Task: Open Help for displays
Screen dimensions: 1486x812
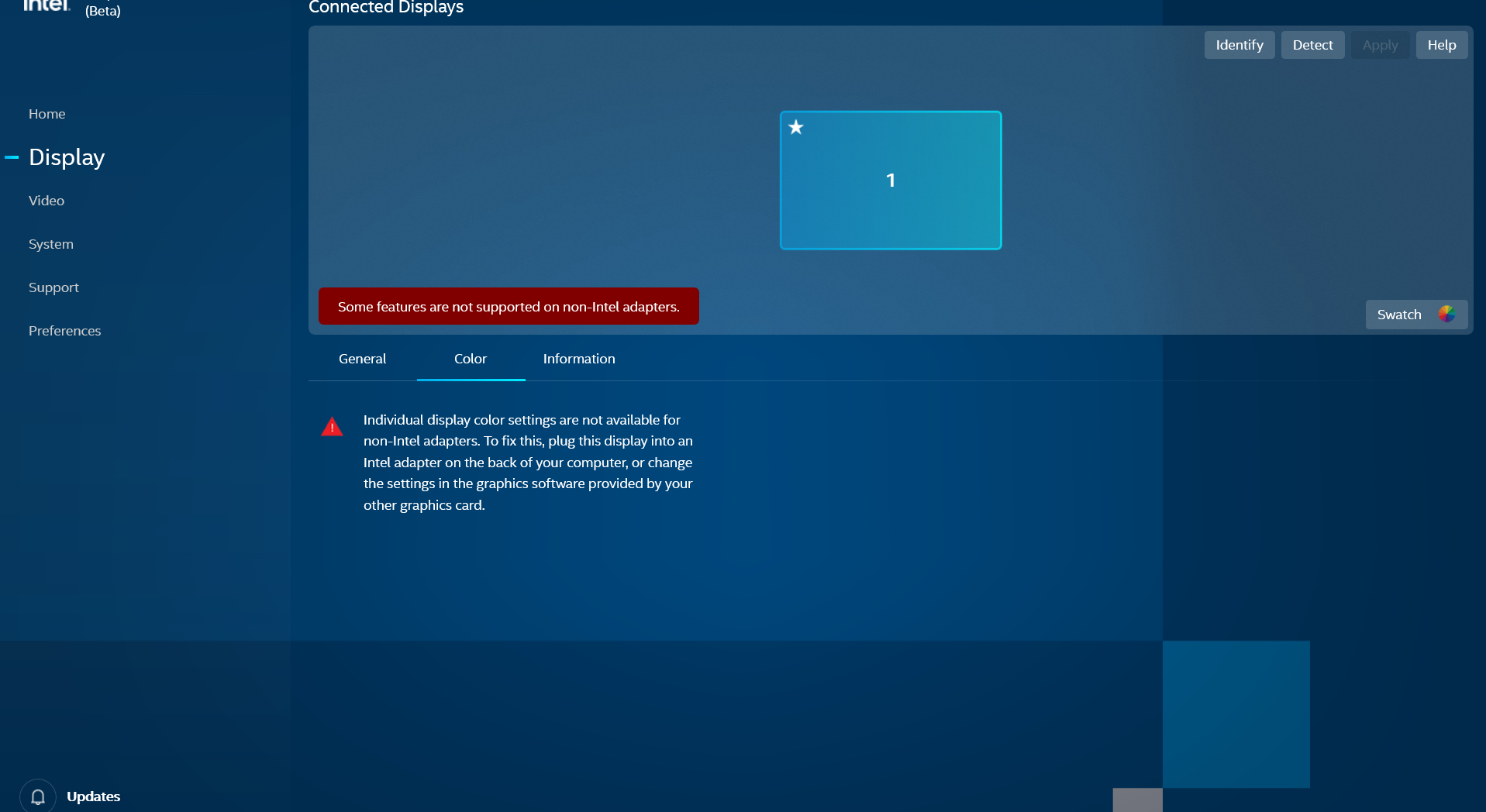Action: 1442,45
